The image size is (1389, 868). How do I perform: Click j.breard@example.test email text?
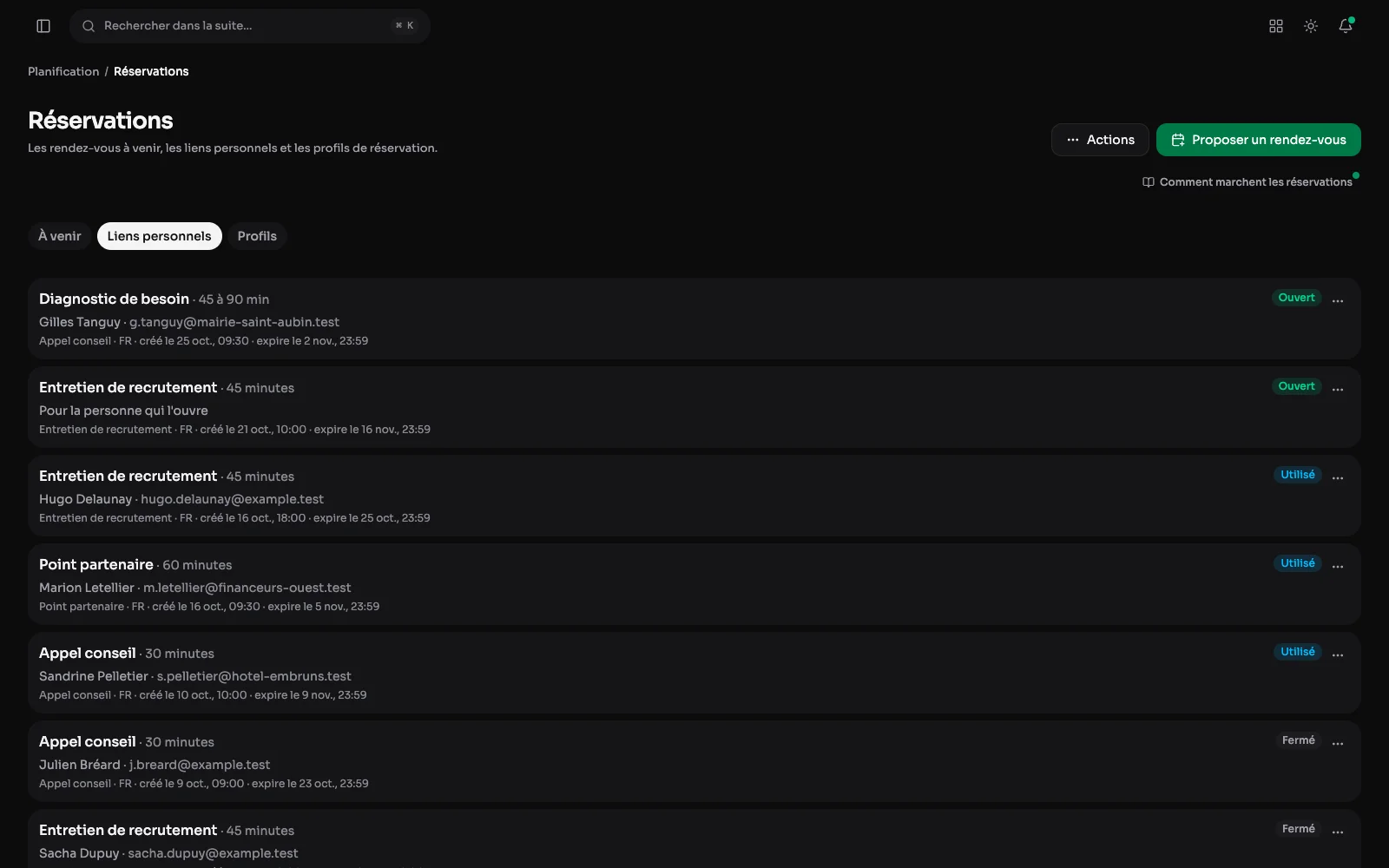pyautogui.click(x=200, y=765)
